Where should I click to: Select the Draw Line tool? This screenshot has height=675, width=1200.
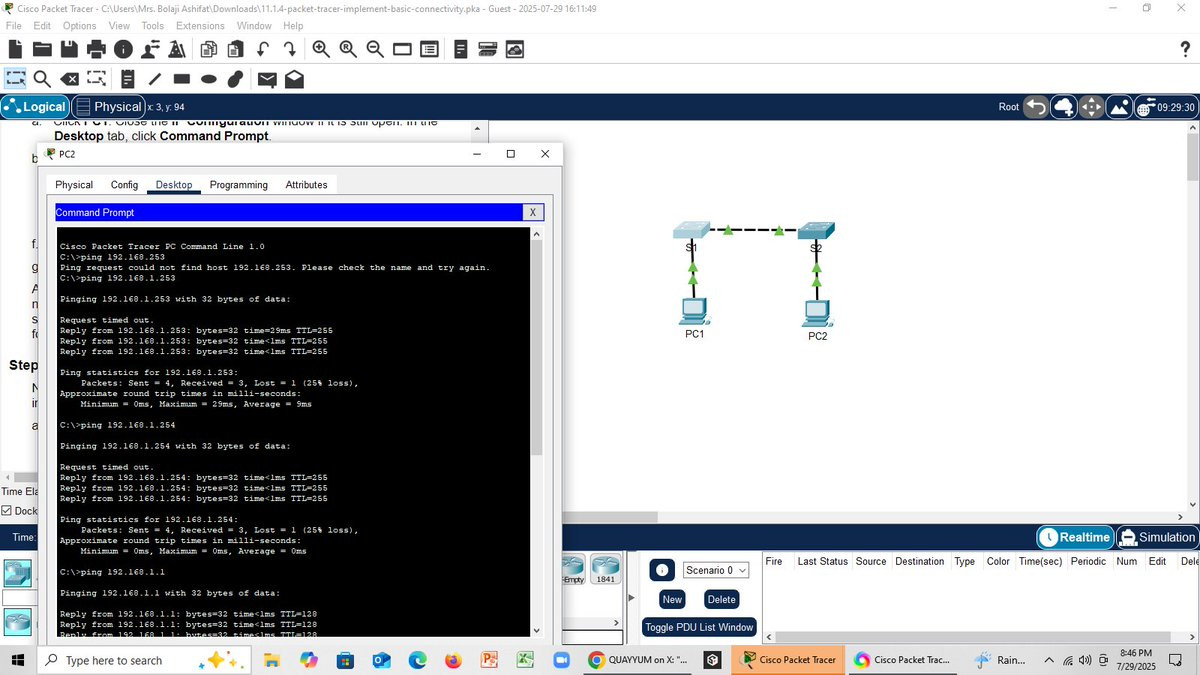click(x=155, y=78)
